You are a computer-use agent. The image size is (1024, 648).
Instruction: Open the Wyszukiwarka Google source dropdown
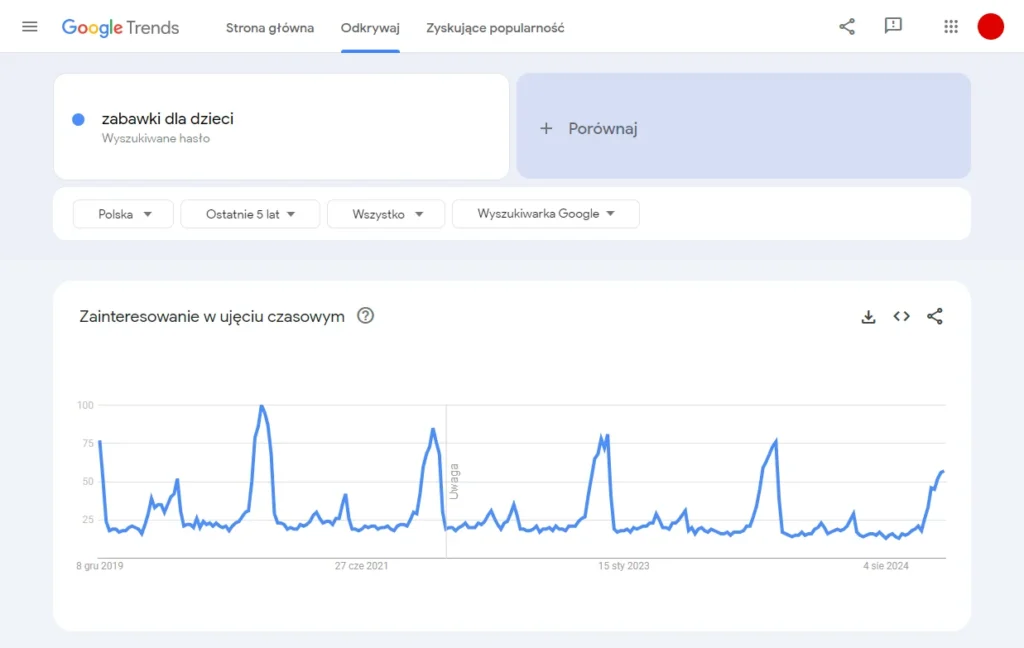click(545, 213)
